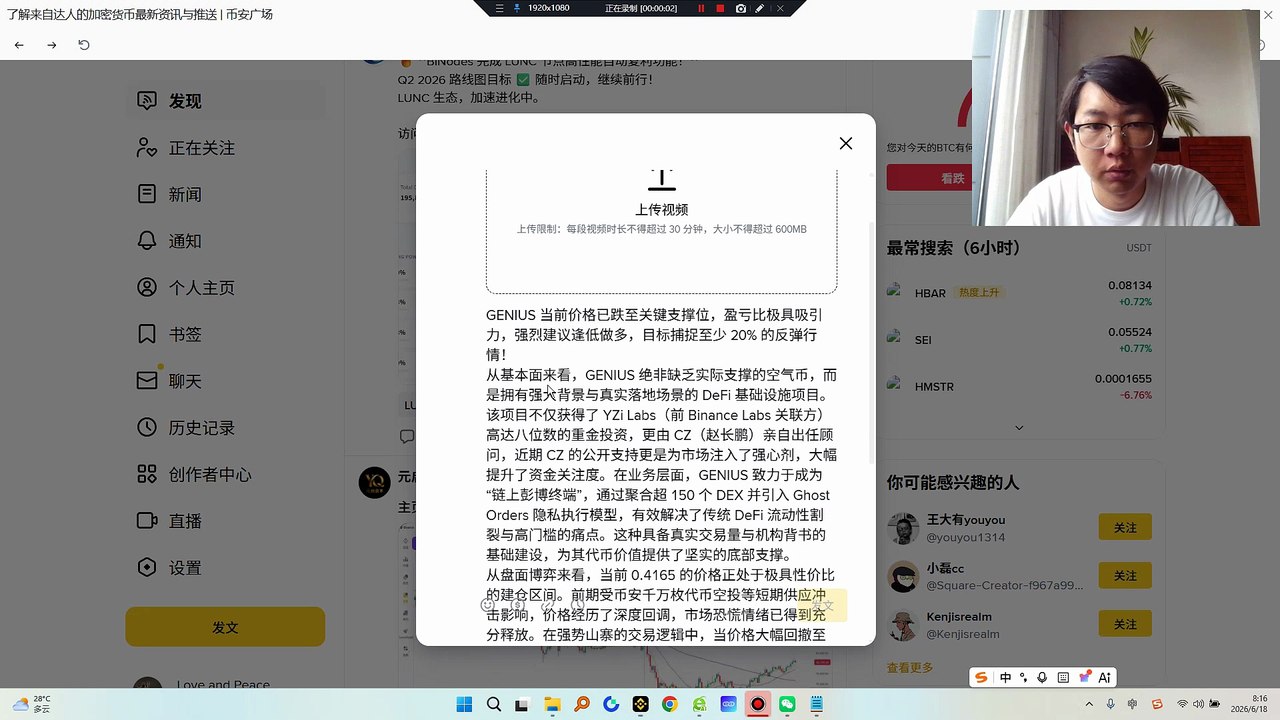Close the post dialog with the X
Screen dimensions: 1280x720
[x=846, y=143]
